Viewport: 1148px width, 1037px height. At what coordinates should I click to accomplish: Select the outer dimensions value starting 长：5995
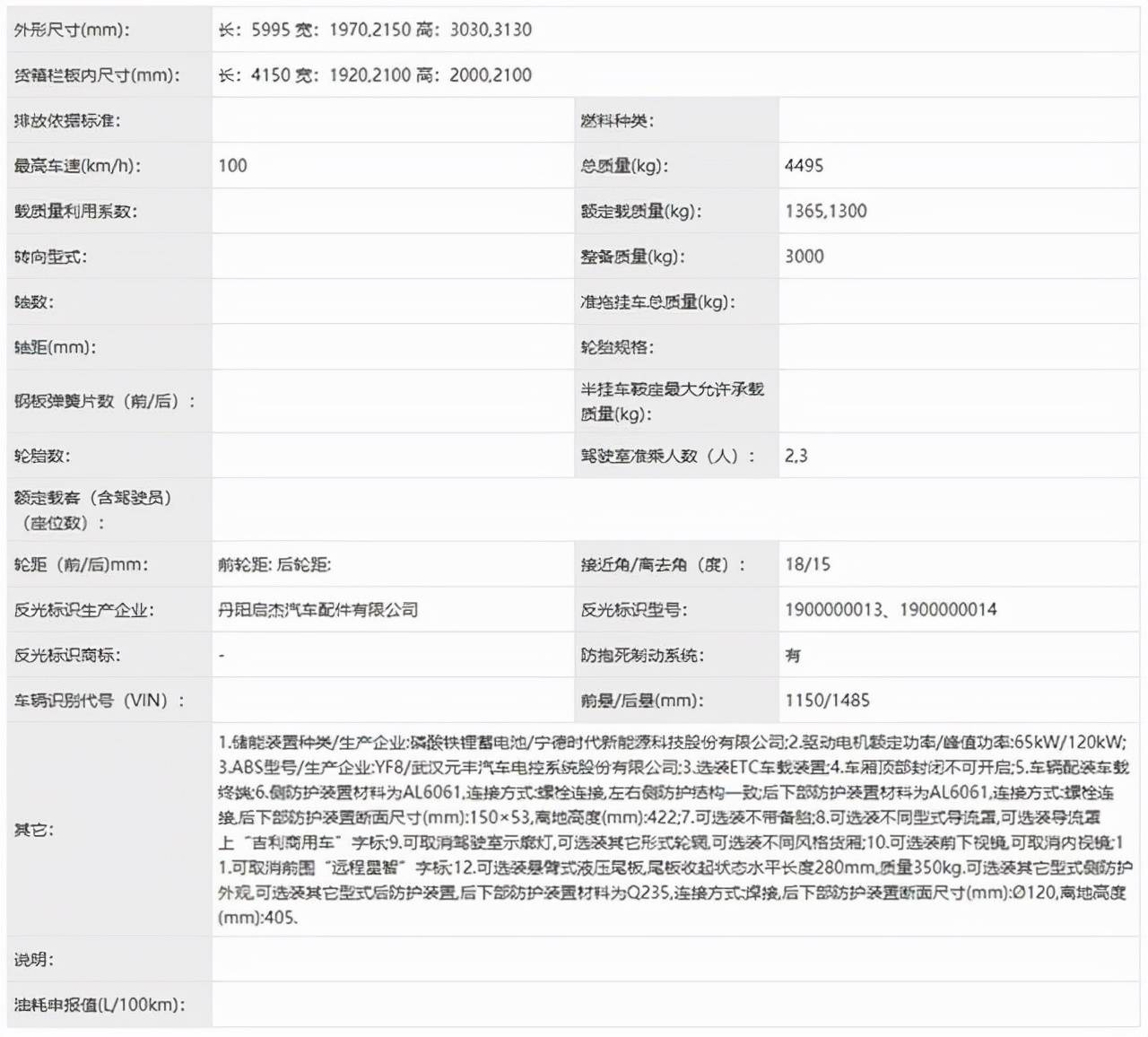tap(375, 30)
